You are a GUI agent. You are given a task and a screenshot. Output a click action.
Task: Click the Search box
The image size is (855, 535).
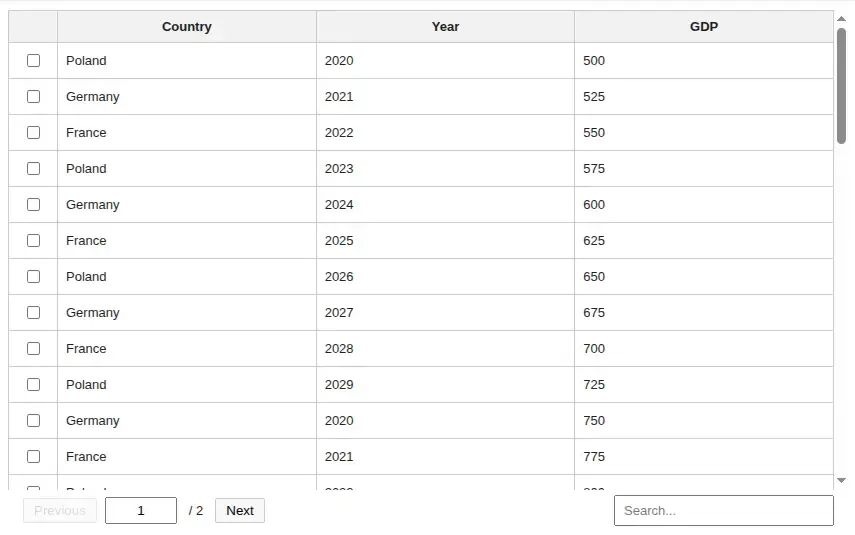tap(723, 511)
